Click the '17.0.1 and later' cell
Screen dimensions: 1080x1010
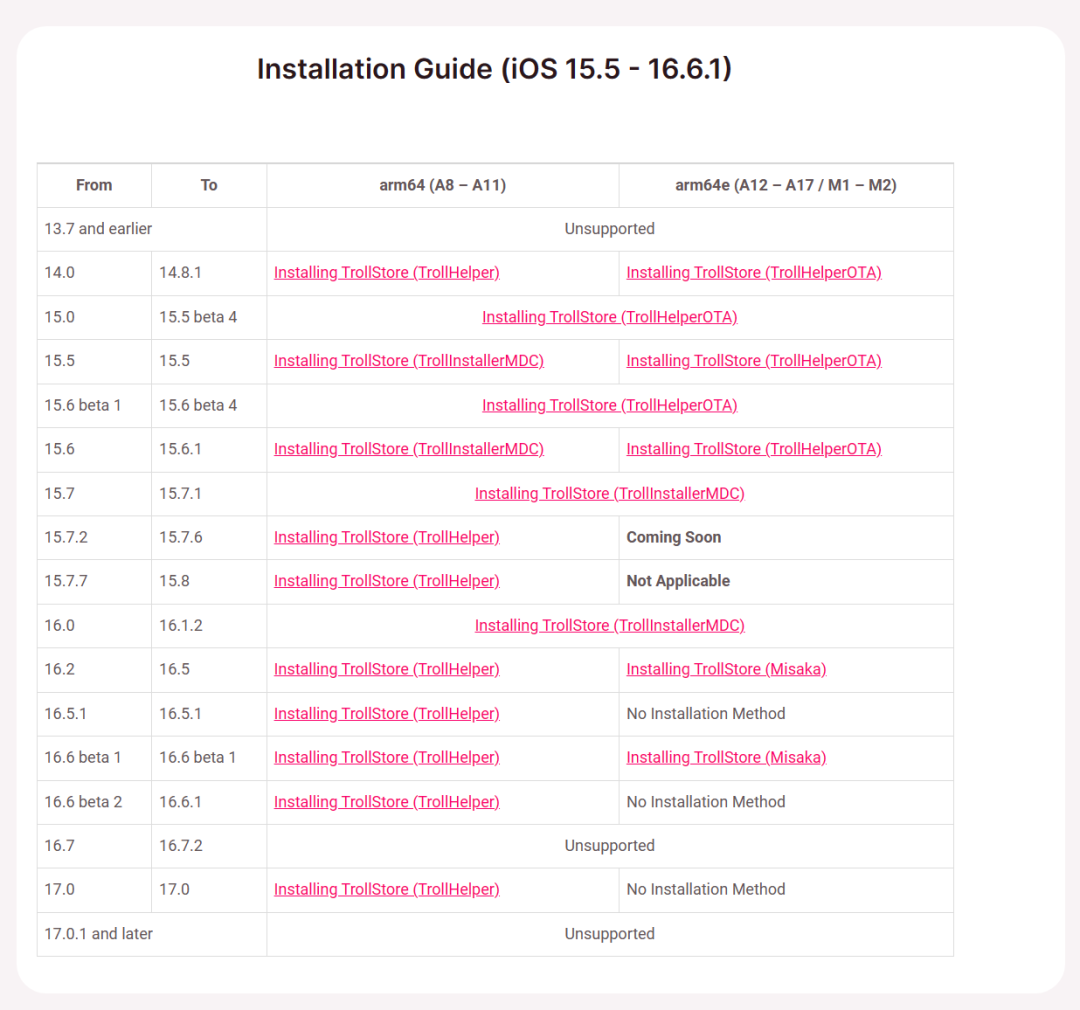pyautogui.click(x=152, y=934)
